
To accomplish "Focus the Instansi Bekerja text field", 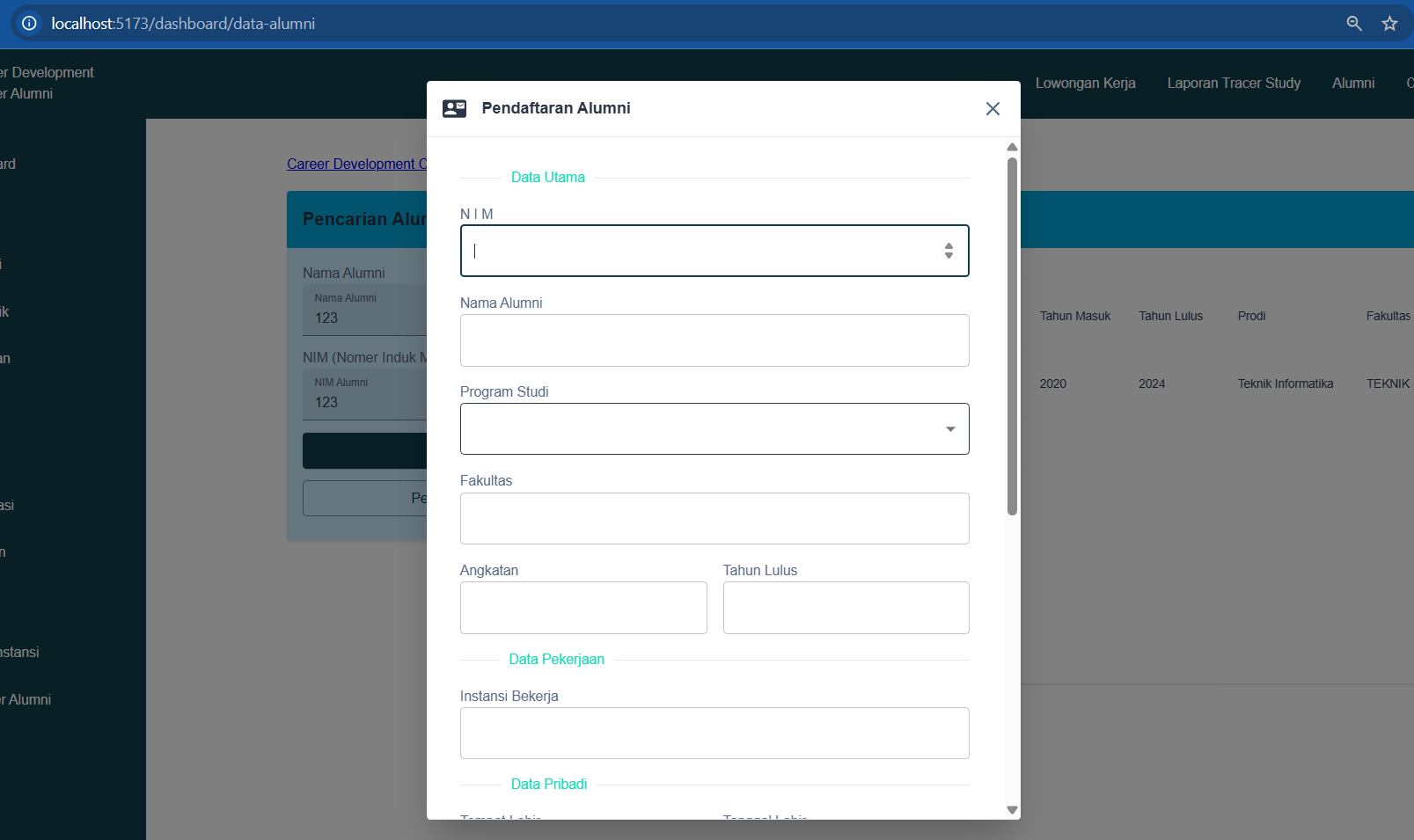I will pyautogui.click(x=714, y=733).
